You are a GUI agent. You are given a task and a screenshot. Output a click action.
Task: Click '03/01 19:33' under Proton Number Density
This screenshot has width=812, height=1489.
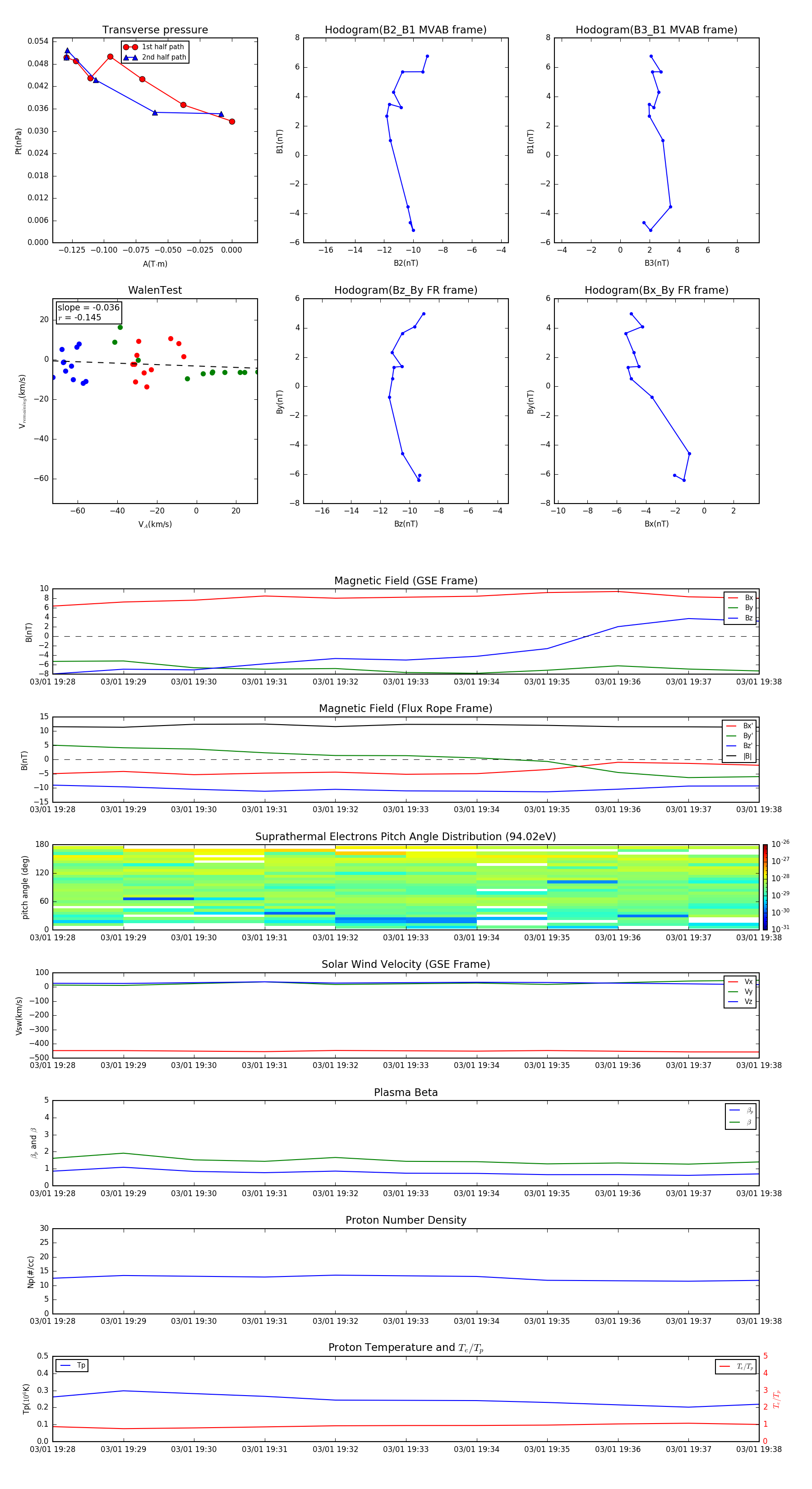click(406, 1321)
